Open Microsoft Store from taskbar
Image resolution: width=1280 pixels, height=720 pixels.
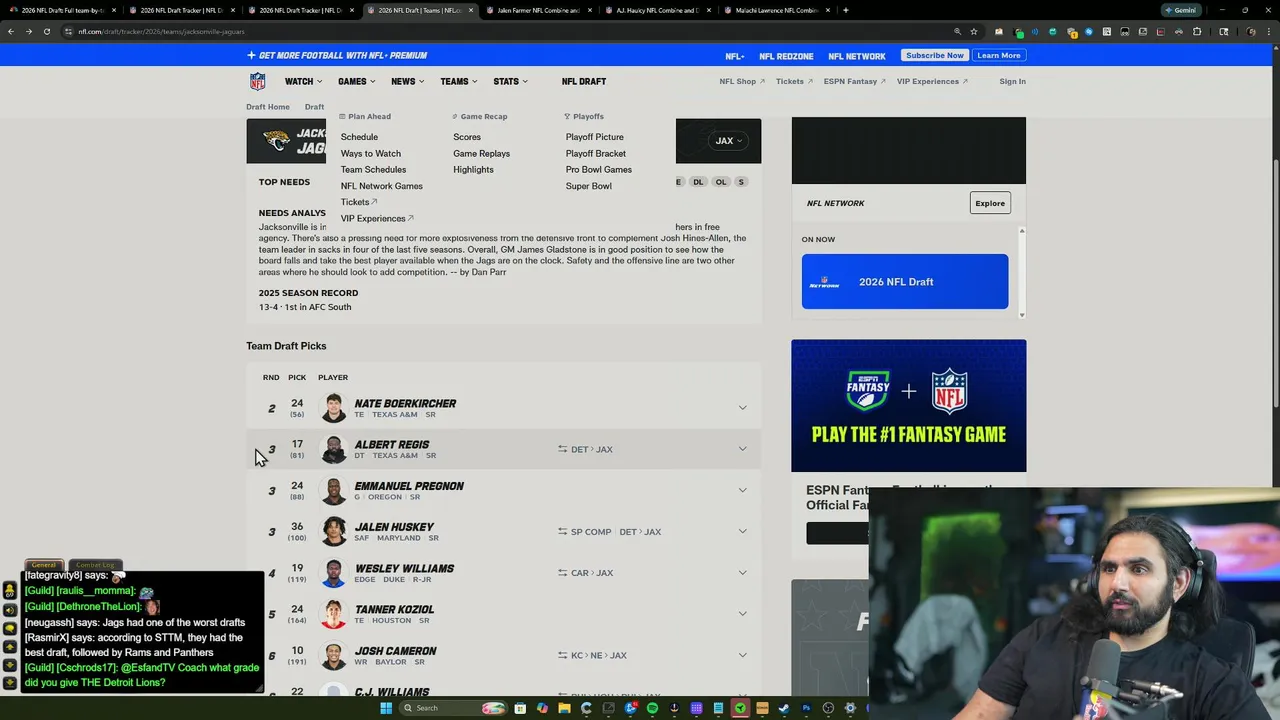520,708
